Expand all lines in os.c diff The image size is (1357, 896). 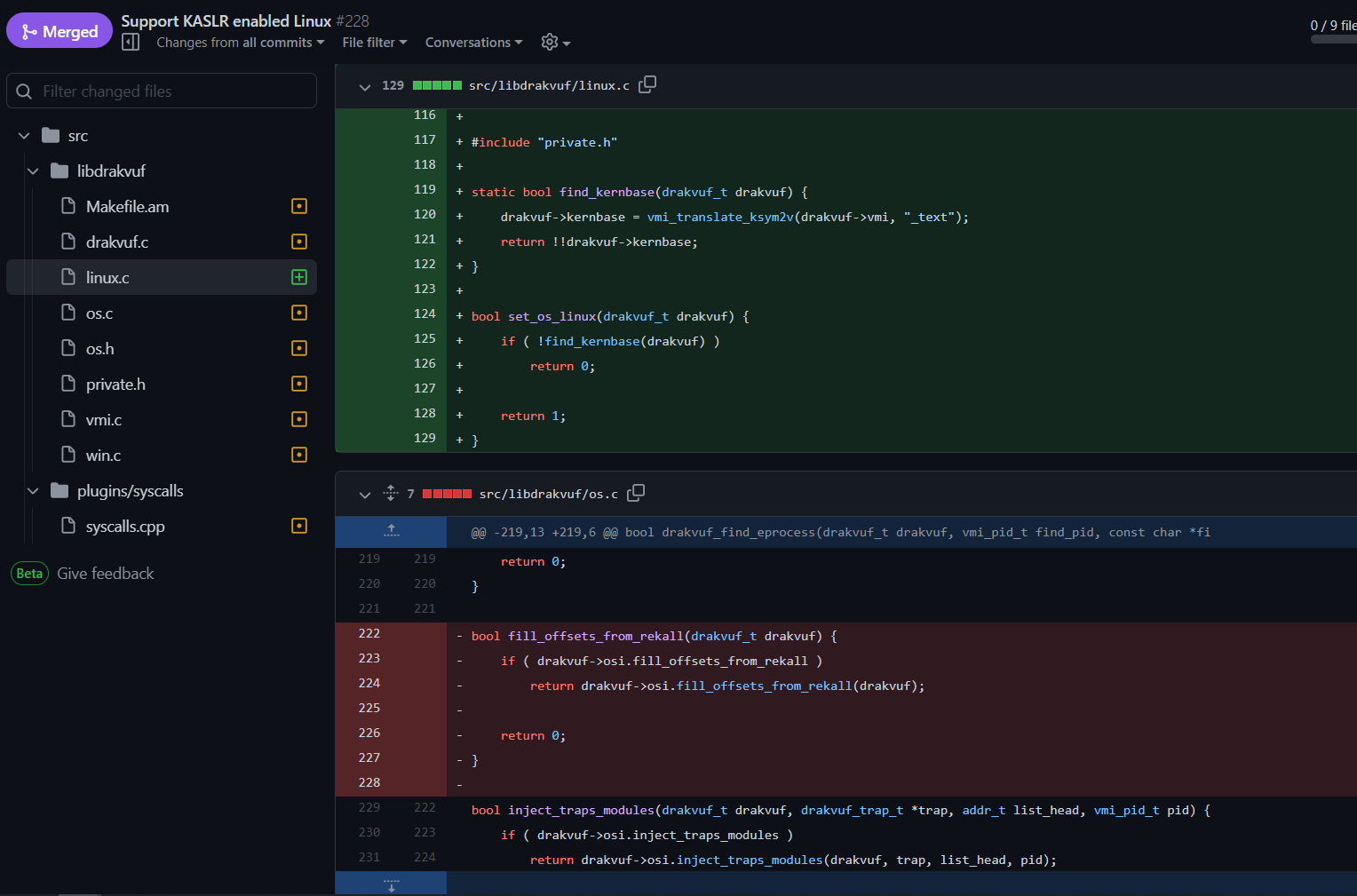tap(391, 494)
